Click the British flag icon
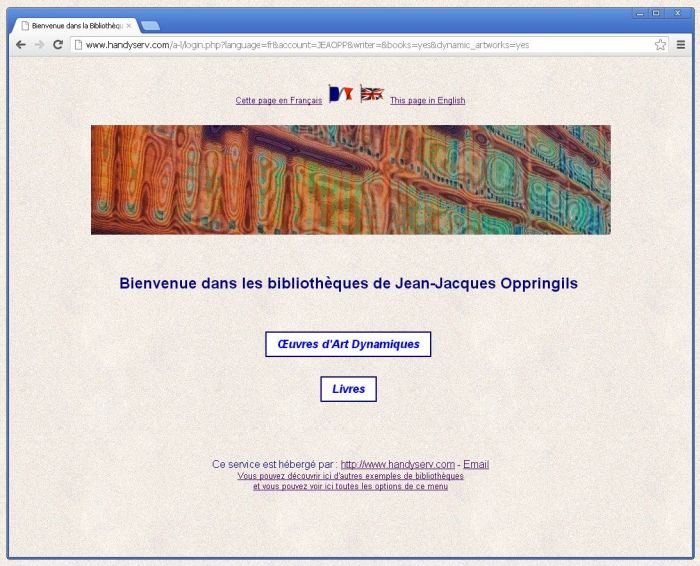 372,94
